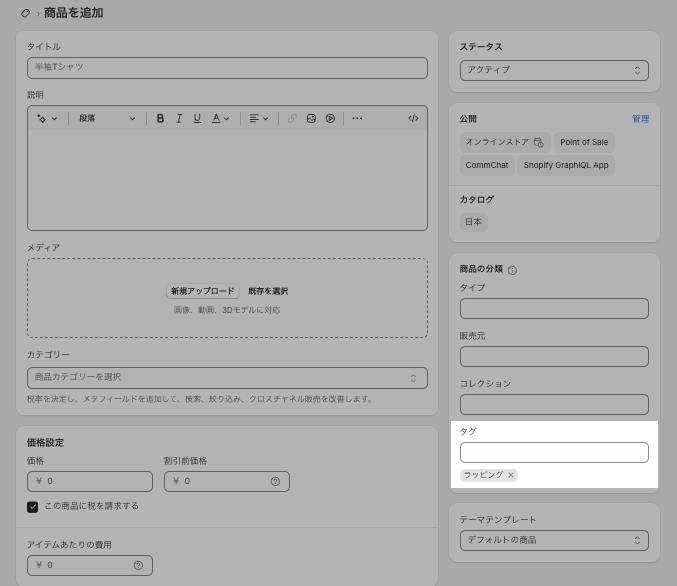Show help for 割引前価格
Image resolution: width=677 pixels, height=586 pixels.
point(275,481)
